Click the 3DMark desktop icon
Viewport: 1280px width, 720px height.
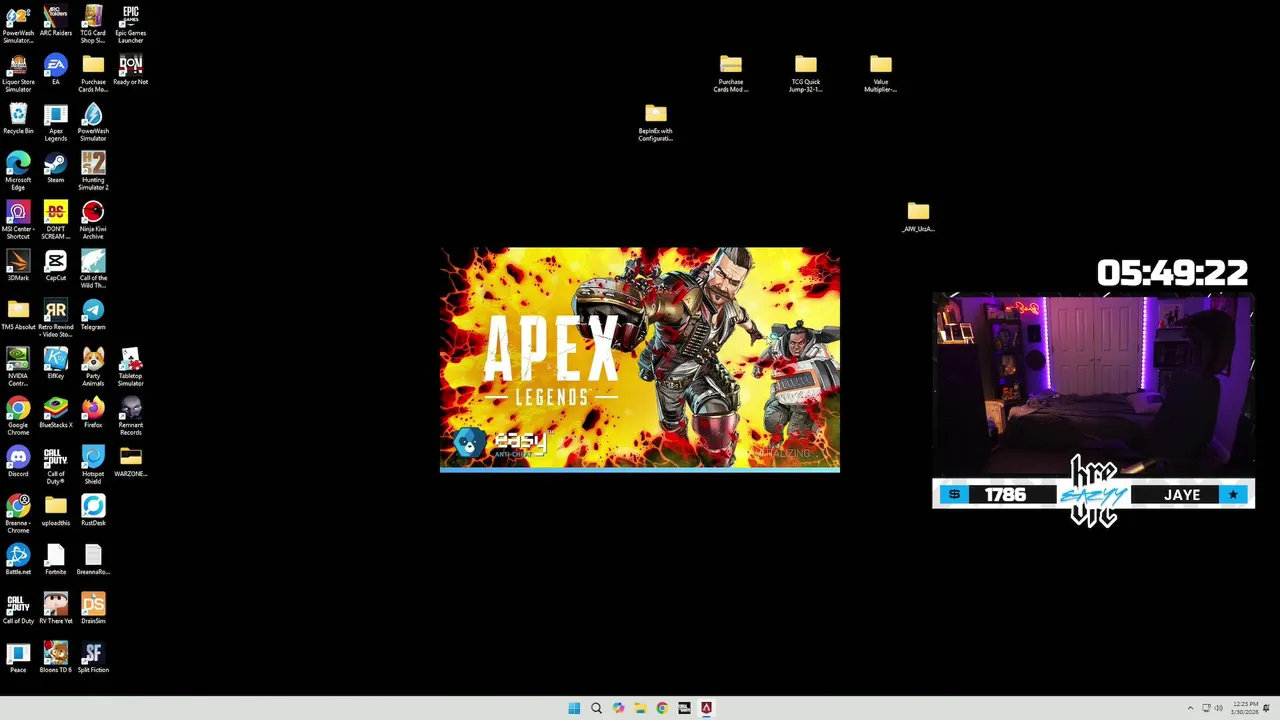click(x=18, y=266)
